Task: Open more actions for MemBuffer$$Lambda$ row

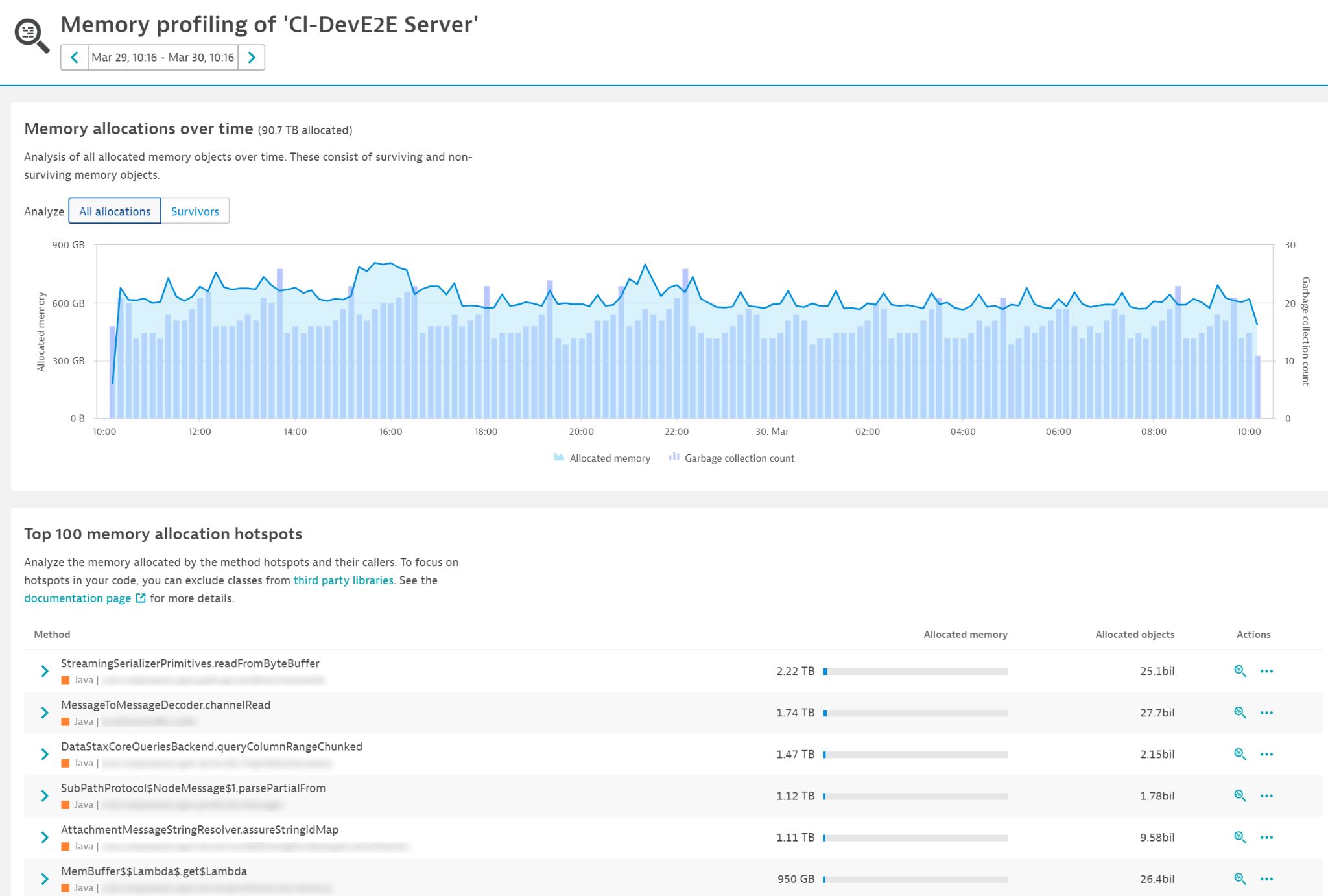Action: (x=1266, y=878)
